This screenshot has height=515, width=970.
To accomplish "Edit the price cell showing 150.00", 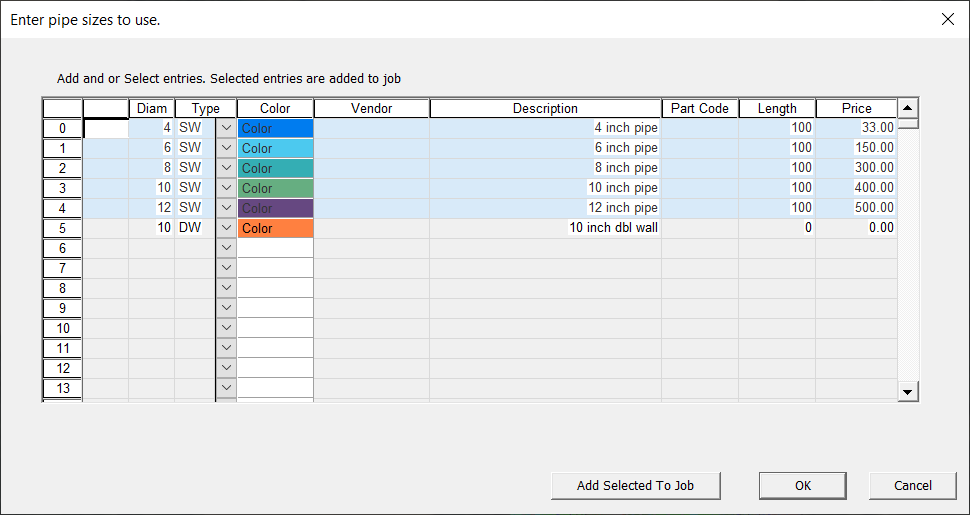I will (x=856, y=148).
